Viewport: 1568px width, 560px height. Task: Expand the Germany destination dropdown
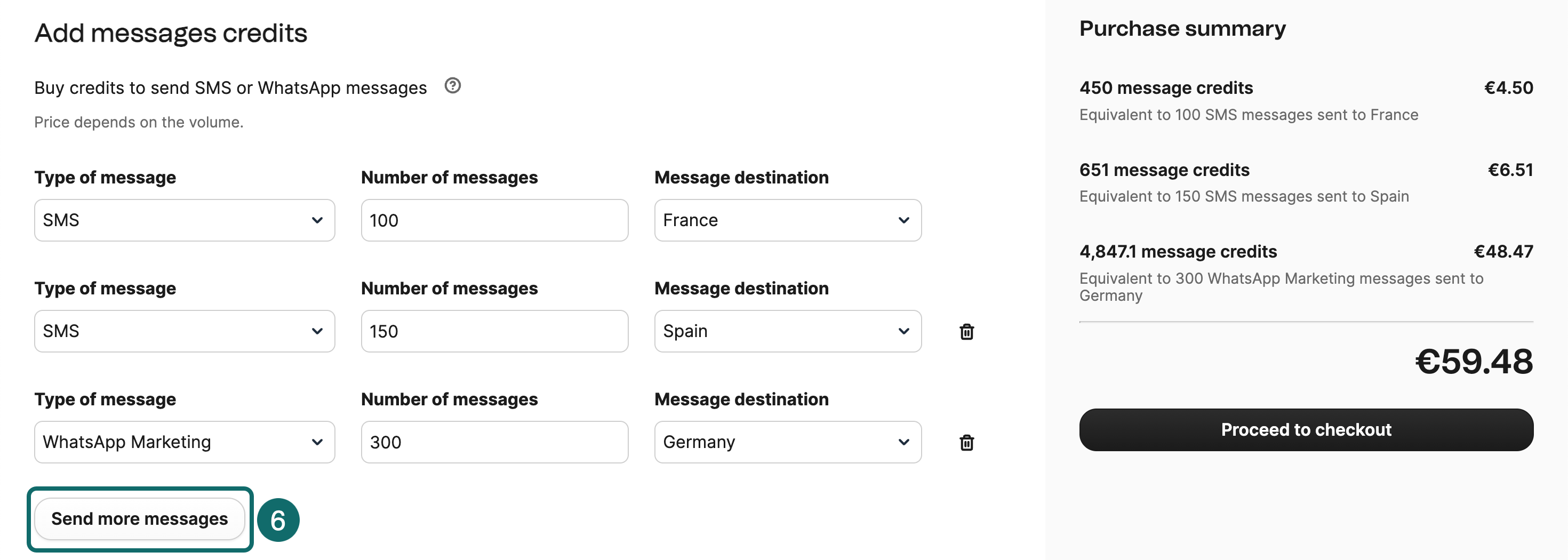coord(787,442)
